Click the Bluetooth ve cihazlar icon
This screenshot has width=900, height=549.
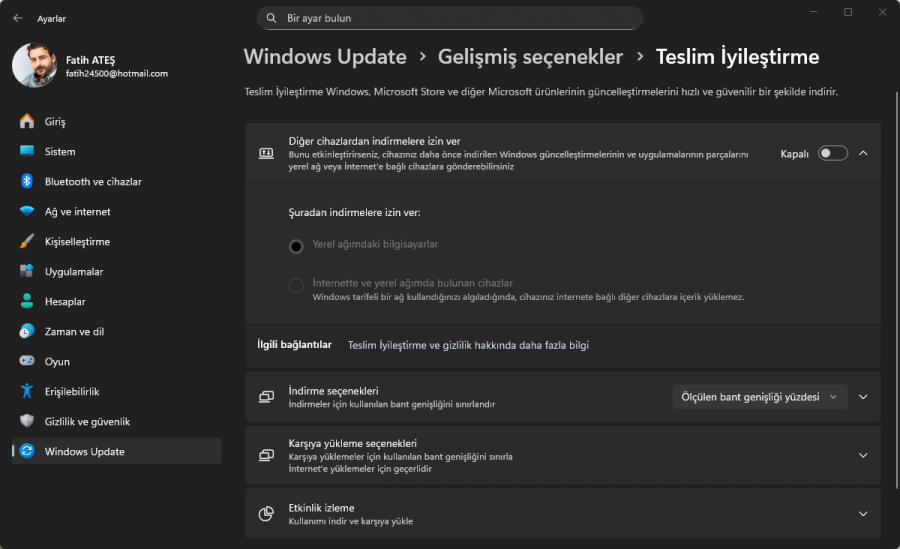27,181
